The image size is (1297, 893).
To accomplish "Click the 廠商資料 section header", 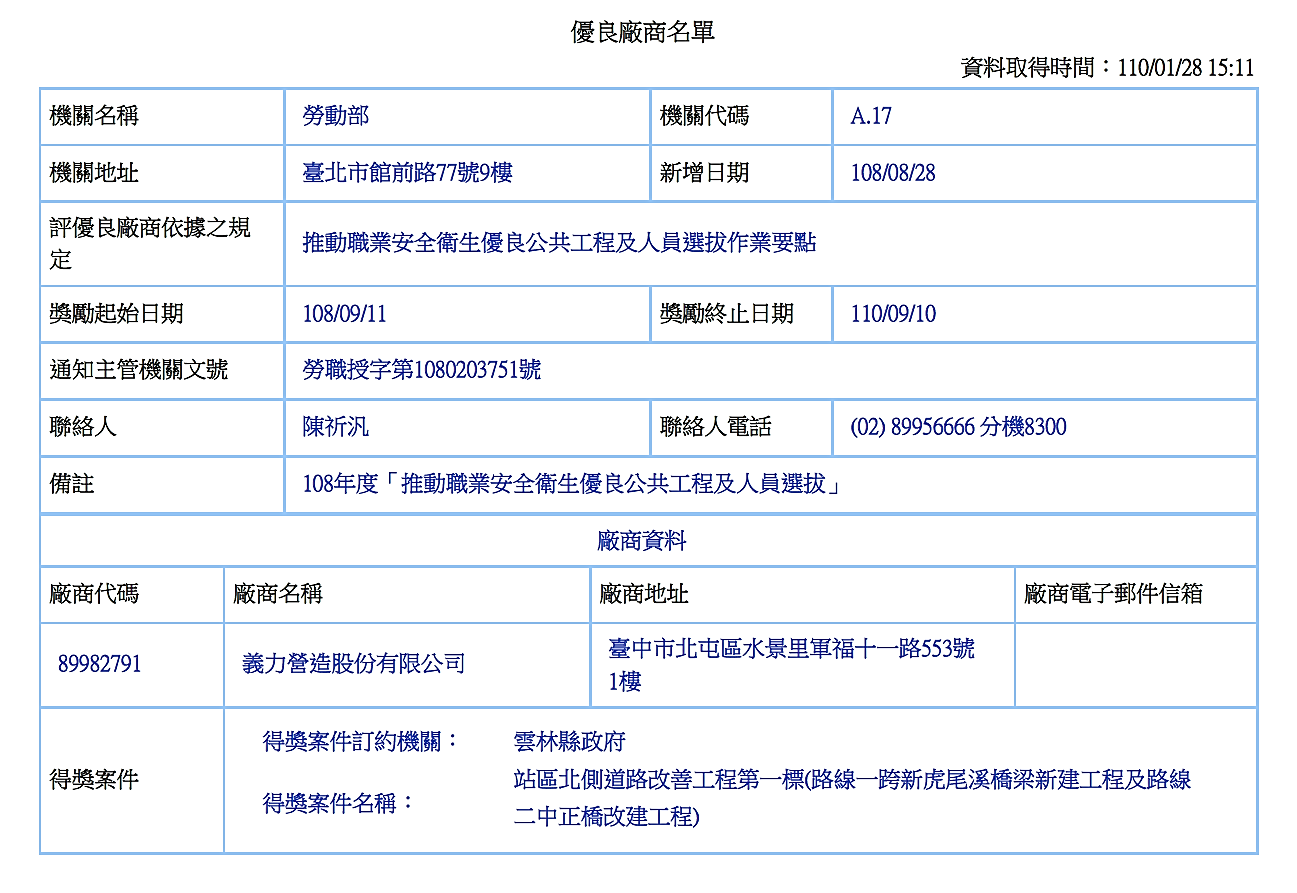I will [642, 541].
